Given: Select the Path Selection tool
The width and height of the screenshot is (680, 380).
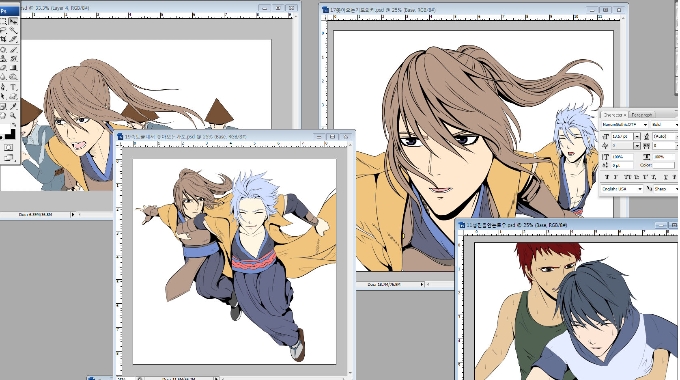Looking at the screenshot, I should pyautogui.click(x=3, y=96).
